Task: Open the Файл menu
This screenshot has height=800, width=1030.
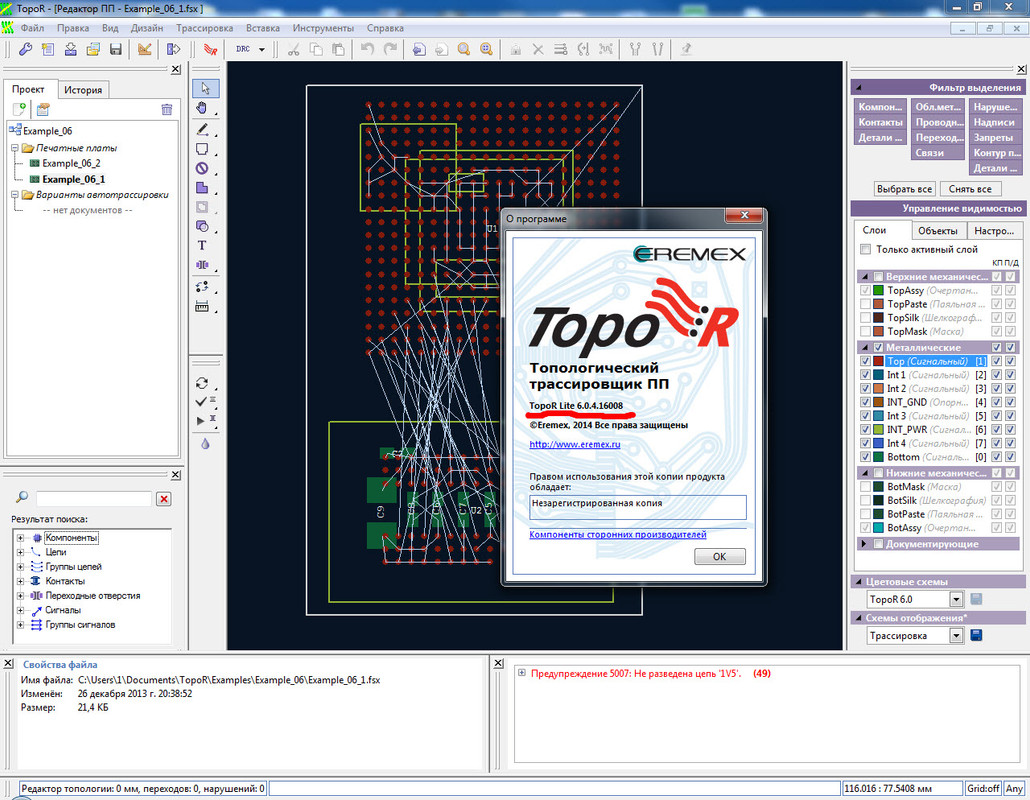Action: tap(32, 28)
